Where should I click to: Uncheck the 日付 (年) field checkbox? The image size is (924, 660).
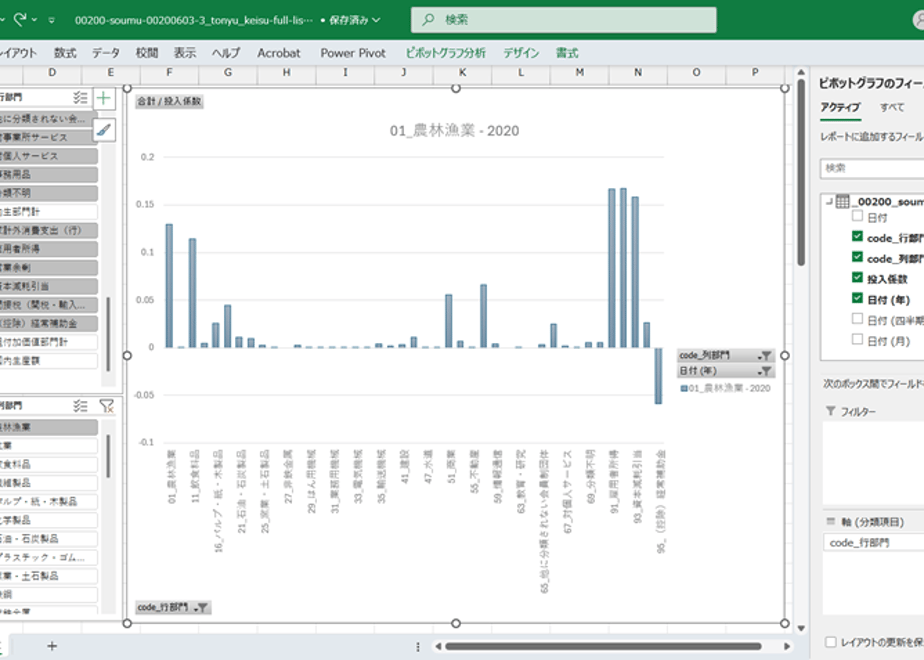pyautogui.click(x=857, y=298)
